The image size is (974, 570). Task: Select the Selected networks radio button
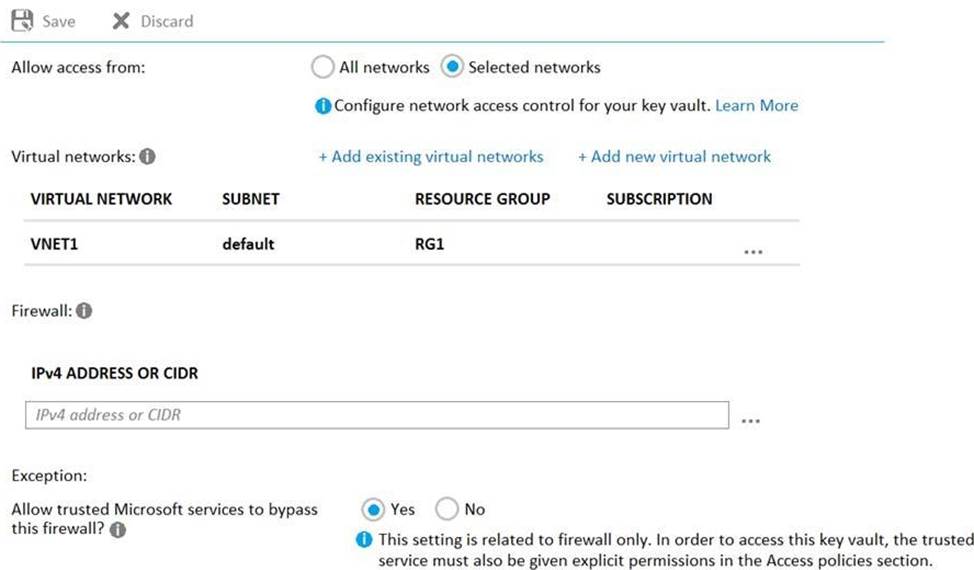(452, 66)
